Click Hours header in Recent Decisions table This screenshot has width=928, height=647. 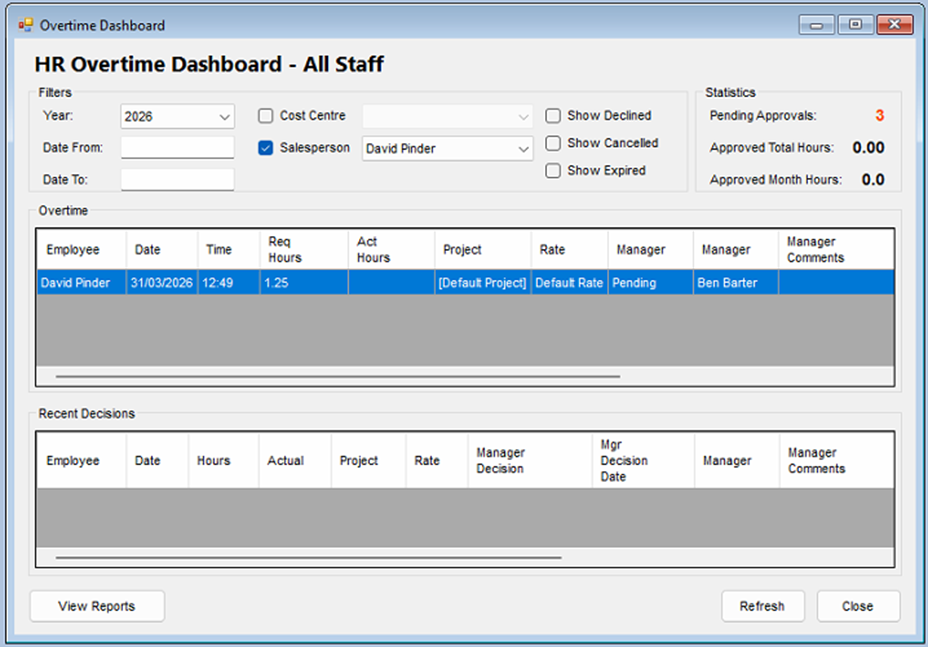point(223,460)
